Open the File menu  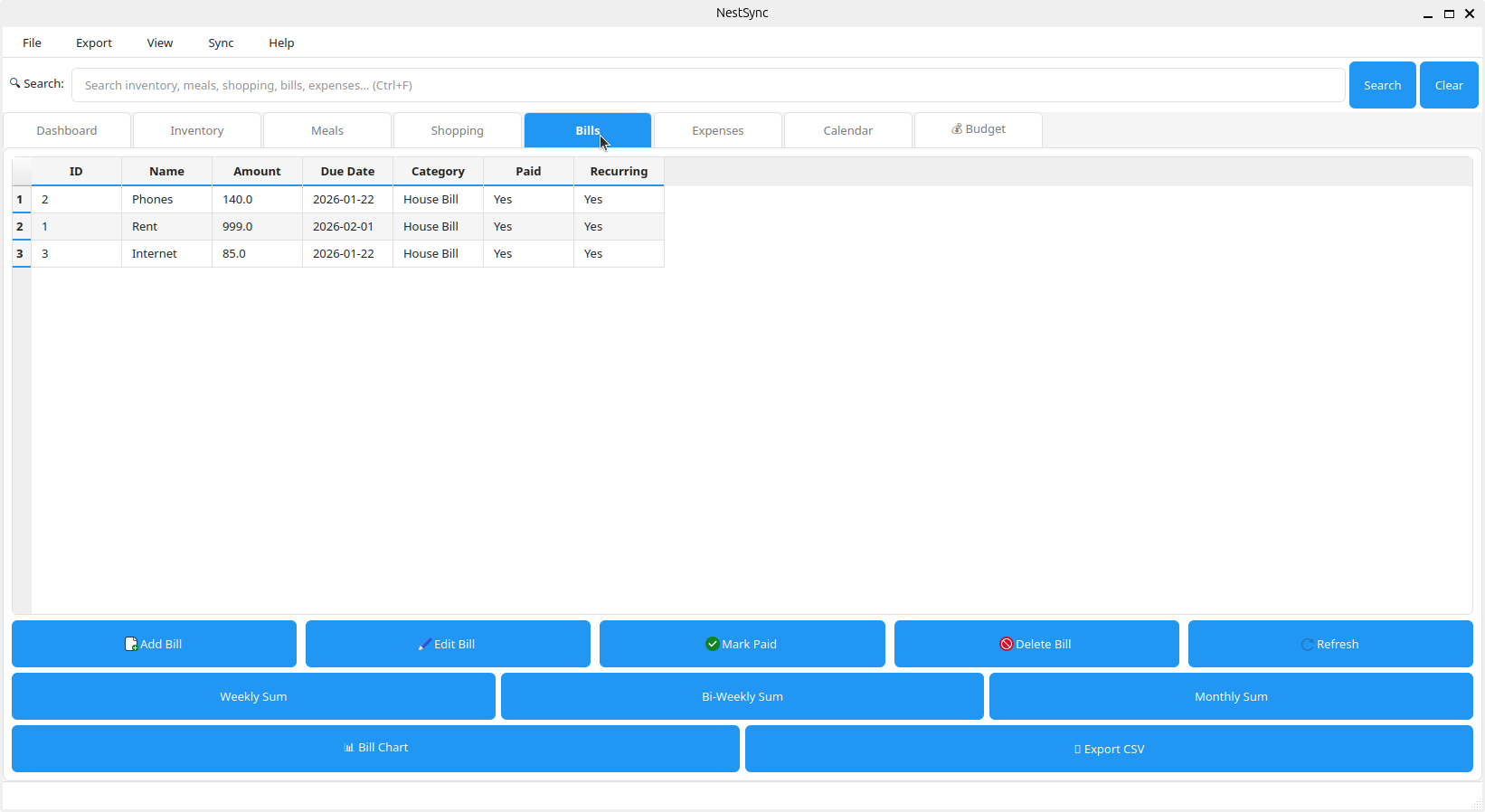(x=32, y=42)
